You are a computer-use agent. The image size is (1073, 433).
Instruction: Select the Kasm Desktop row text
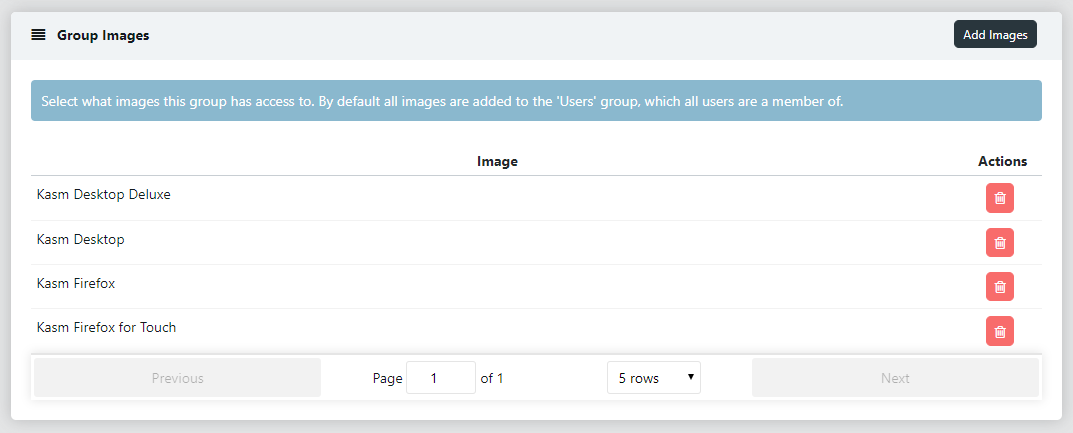(81, 240)
